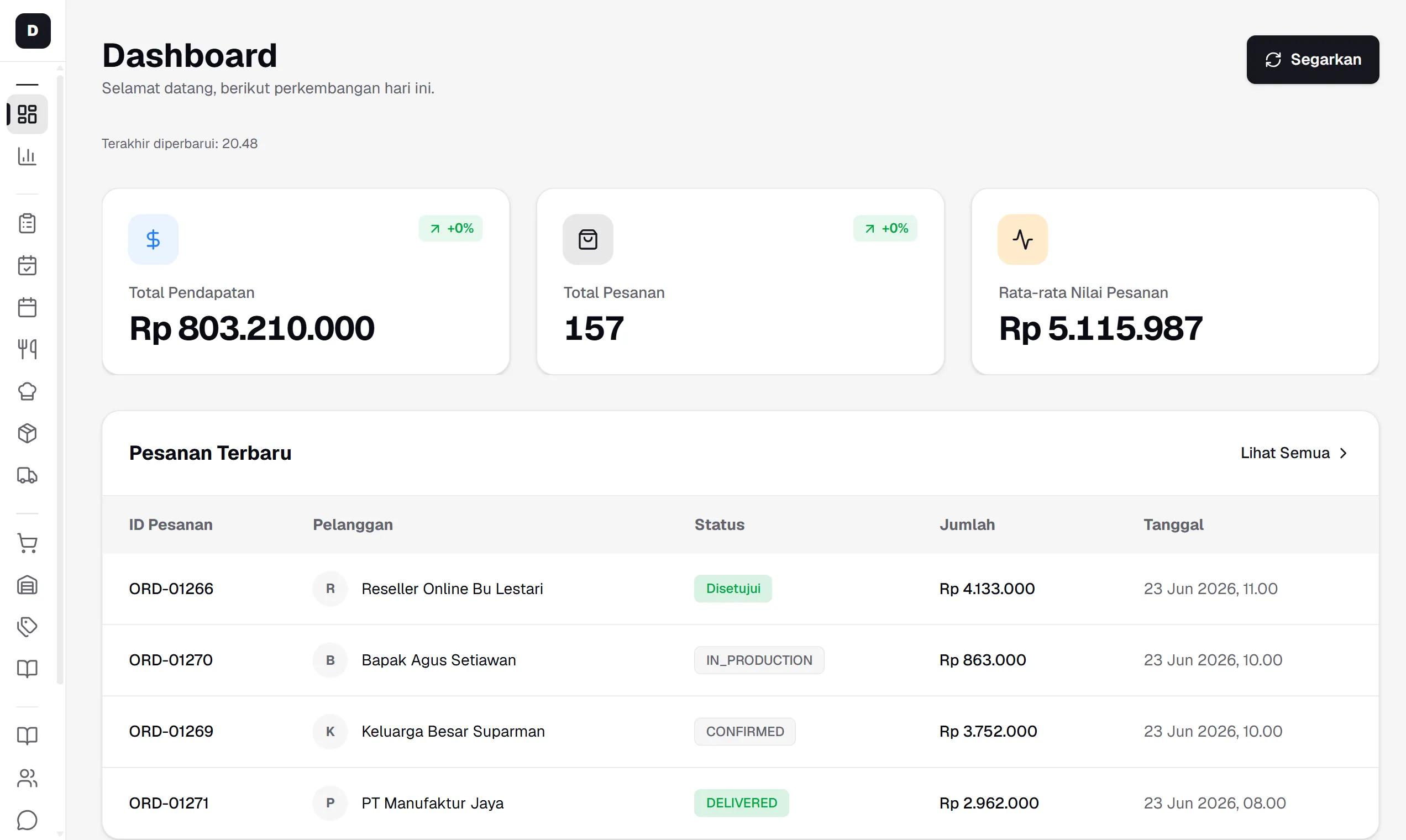Screen dimensions: 1406x840
Task: Open the plain calendar sidebar icon
Action: (x=27, y=307)
